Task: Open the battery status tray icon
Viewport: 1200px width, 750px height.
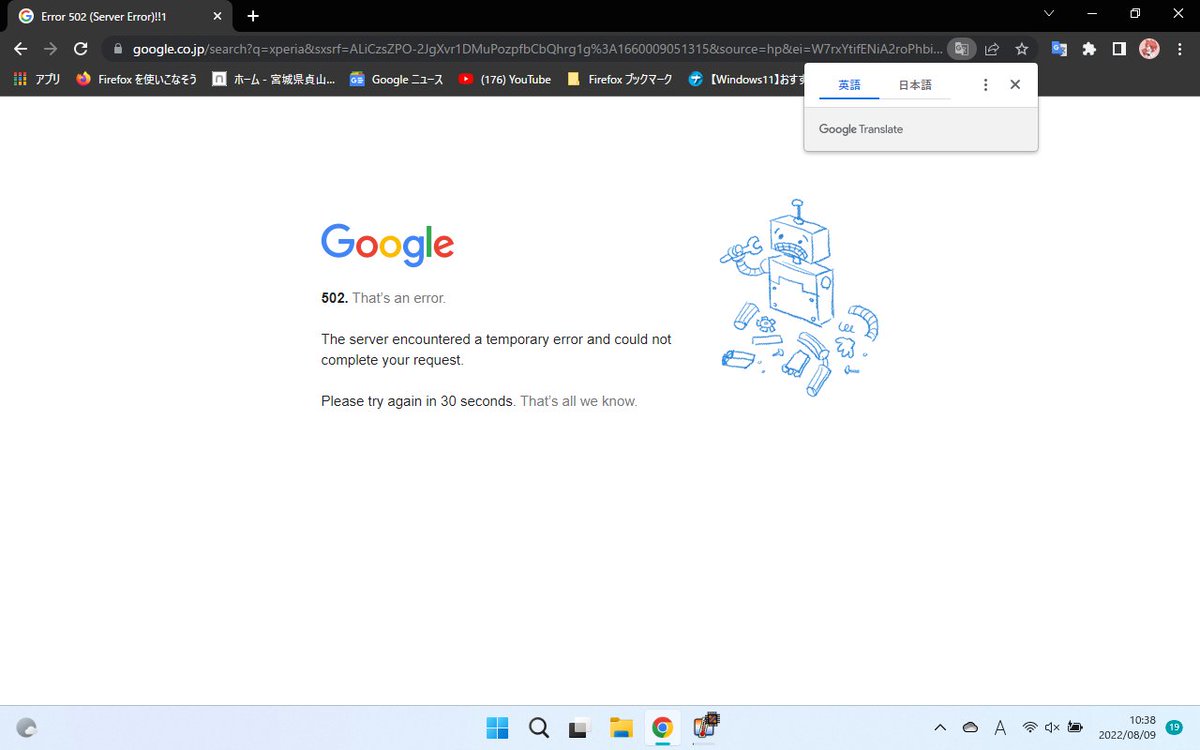Action: click(x=1075, y=728)
